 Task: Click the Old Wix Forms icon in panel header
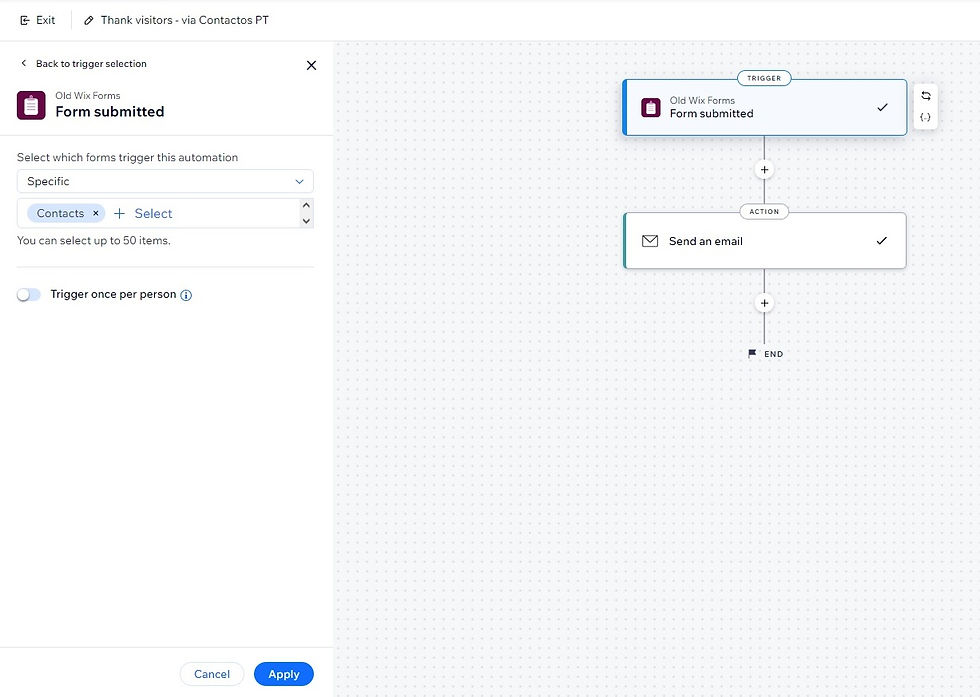pyautogui.click(x=31, y=105)
